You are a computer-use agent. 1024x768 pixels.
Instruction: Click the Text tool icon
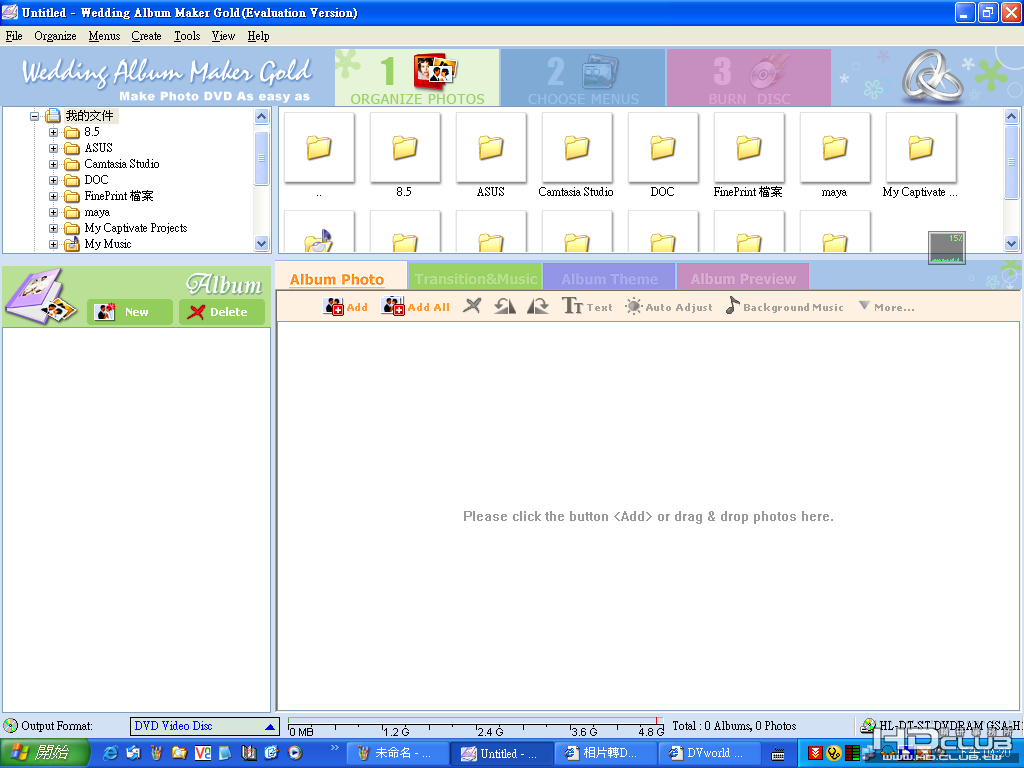(x=573, y=306)
